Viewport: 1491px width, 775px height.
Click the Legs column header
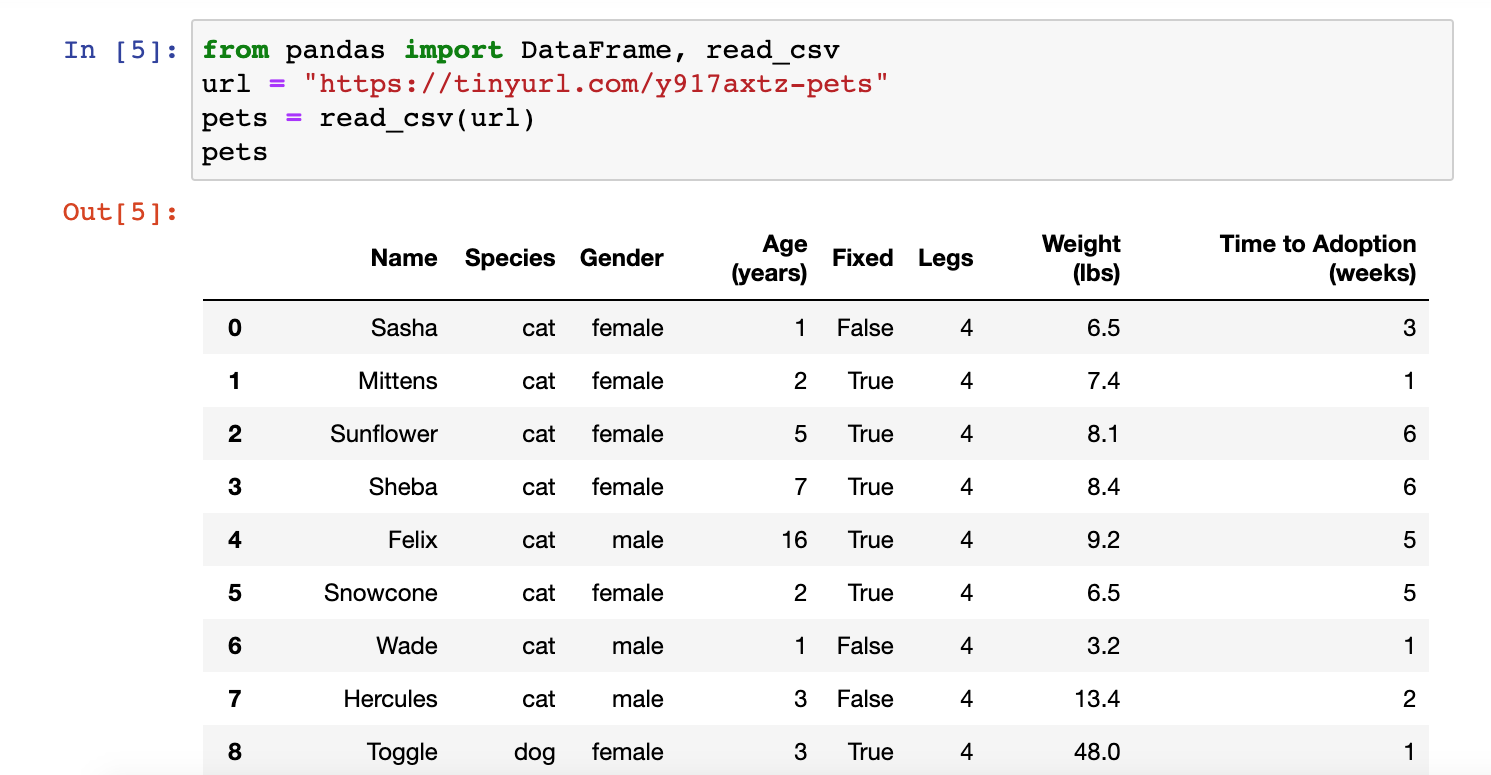[945, 258]
